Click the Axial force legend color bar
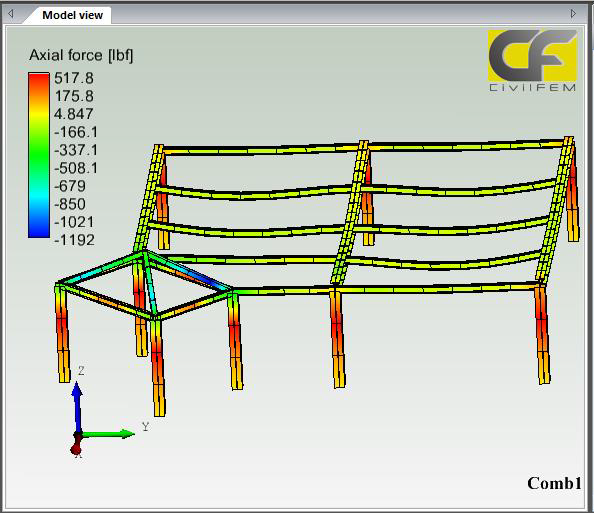The width and height of the screenshot is (594, 513). pyautogui.click(x=39, y=155)
